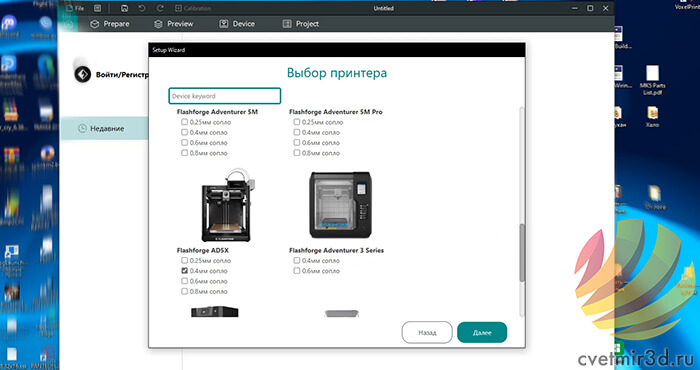Click the Назад back button

pos(427,333)
